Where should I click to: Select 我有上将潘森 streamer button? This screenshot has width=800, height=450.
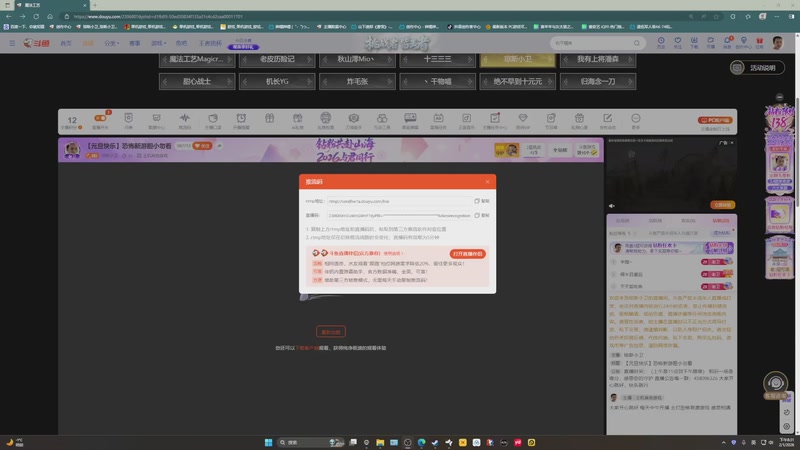[x=598, y=59]
